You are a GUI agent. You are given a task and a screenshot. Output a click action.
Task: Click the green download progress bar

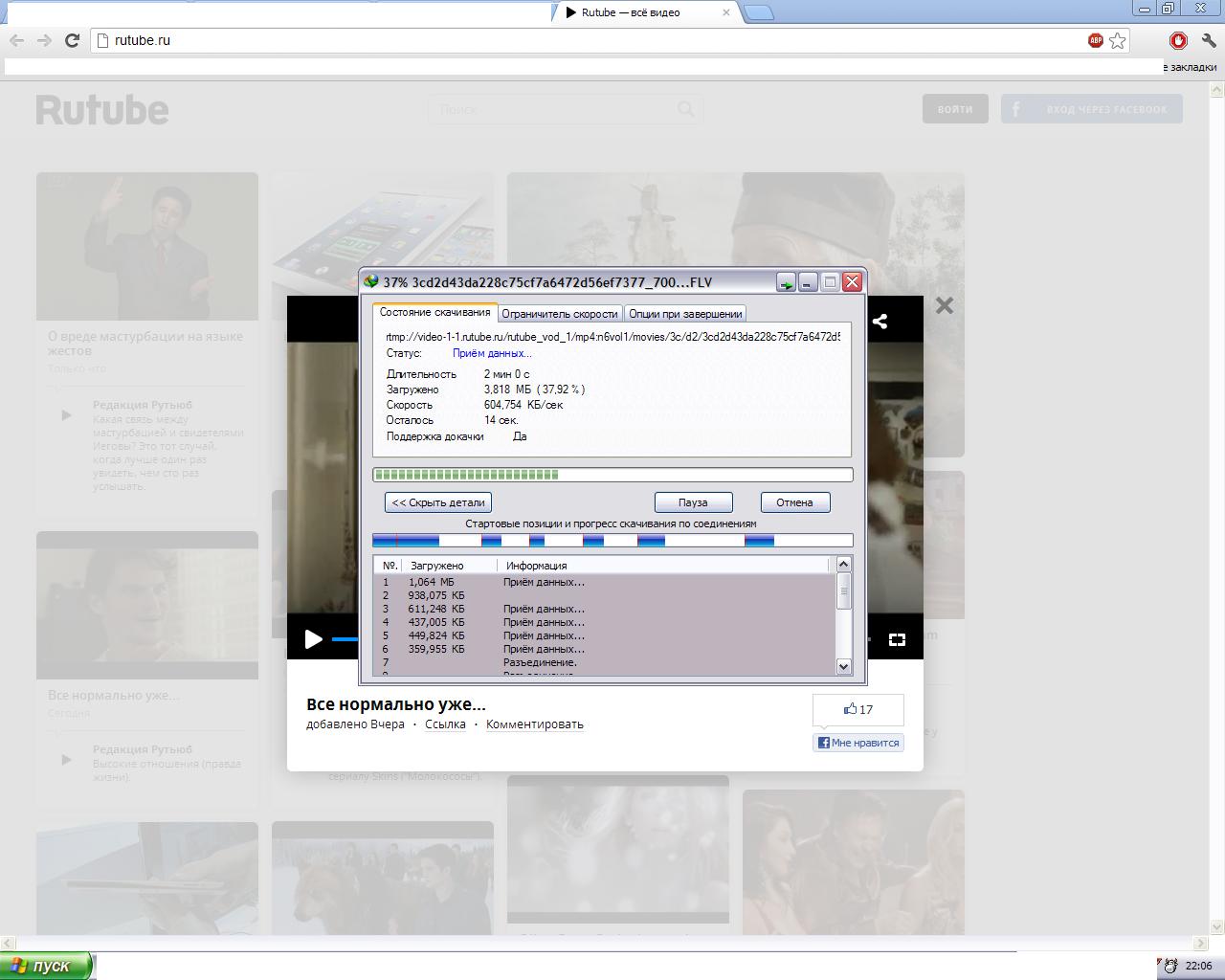click(x=612, y=475)
